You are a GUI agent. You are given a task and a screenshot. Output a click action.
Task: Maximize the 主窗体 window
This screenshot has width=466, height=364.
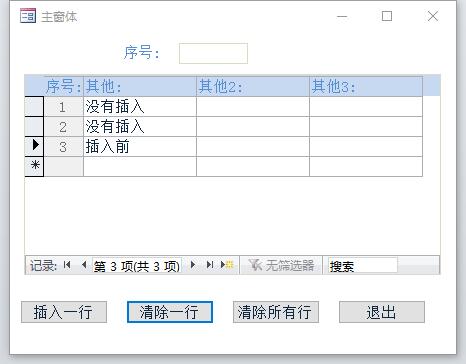387,16
